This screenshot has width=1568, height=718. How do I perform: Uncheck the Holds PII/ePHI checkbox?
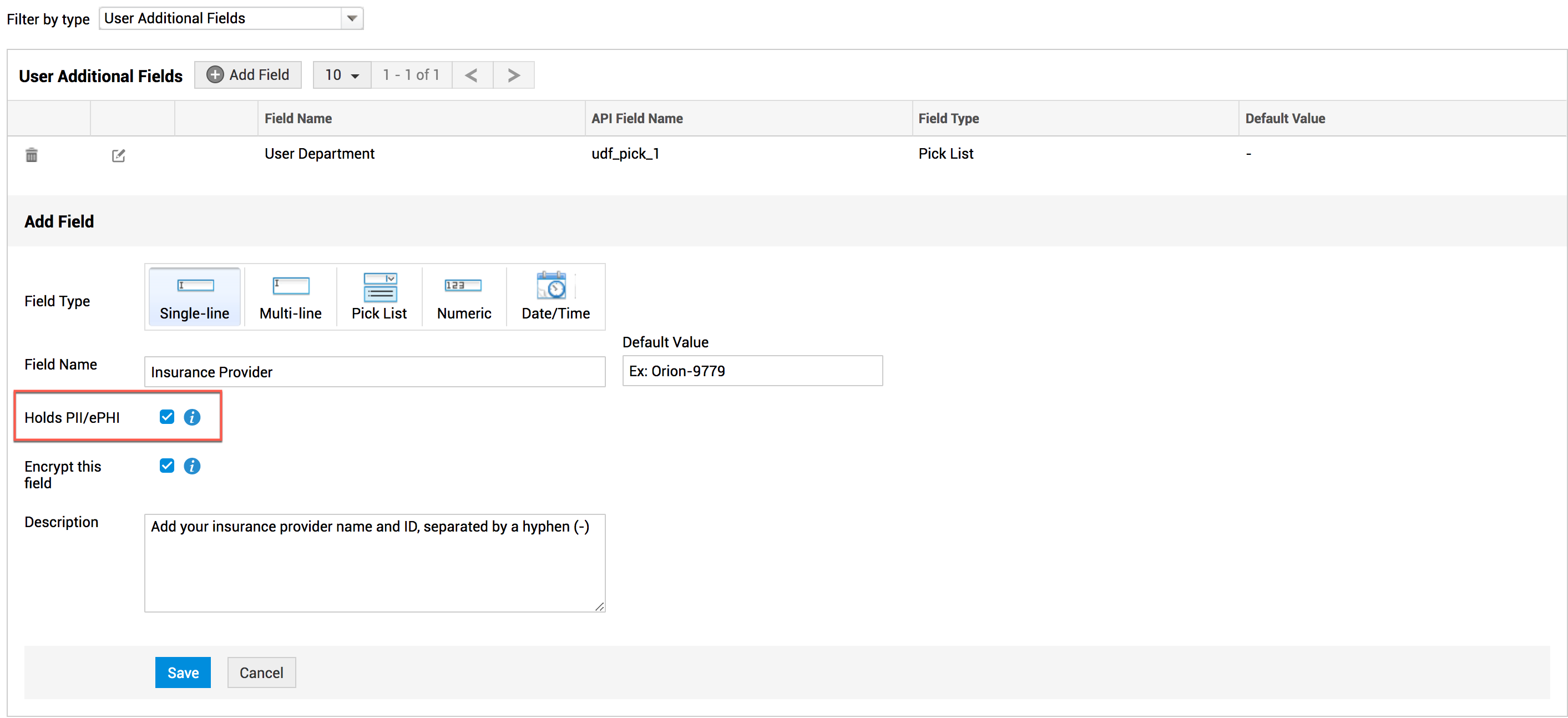167,417
